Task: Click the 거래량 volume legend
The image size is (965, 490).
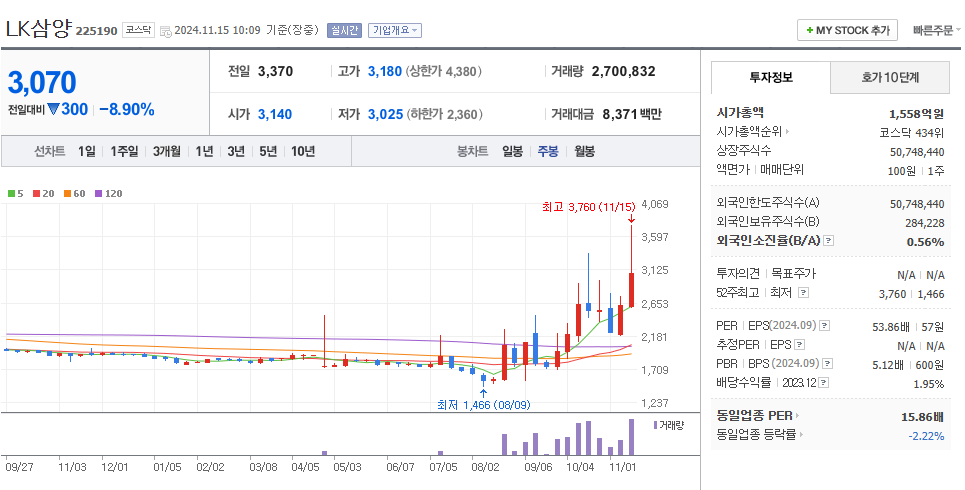Action: (x=668, y=425)
